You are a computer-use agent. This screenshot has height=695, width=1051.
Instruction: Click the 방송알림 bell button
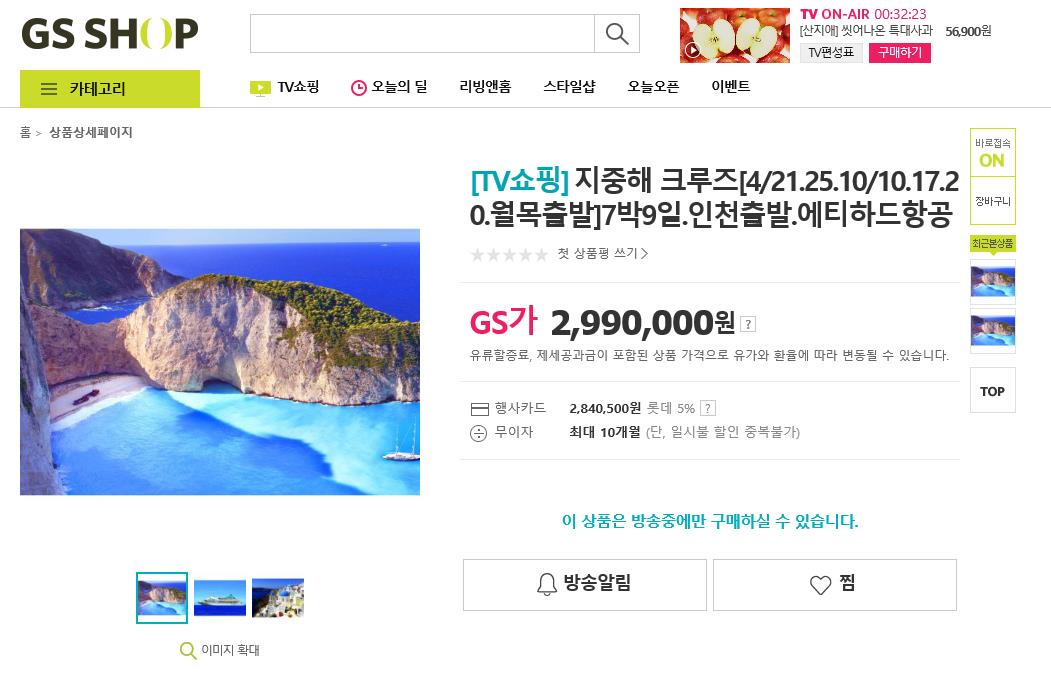tap(584, 584)
